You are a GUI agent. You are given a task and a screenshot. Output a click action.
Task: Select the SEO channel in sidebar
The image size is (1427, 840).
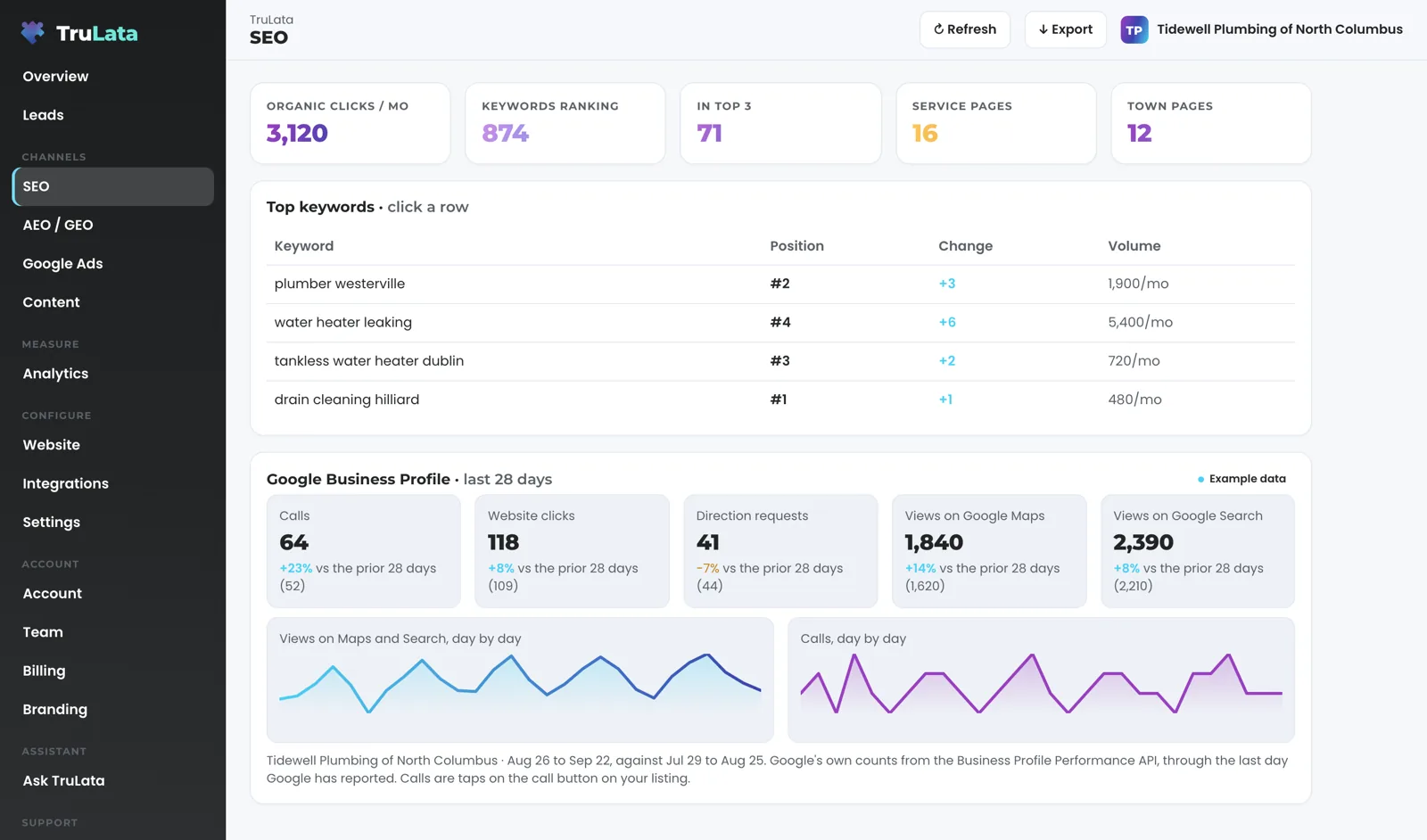point(113,186)
